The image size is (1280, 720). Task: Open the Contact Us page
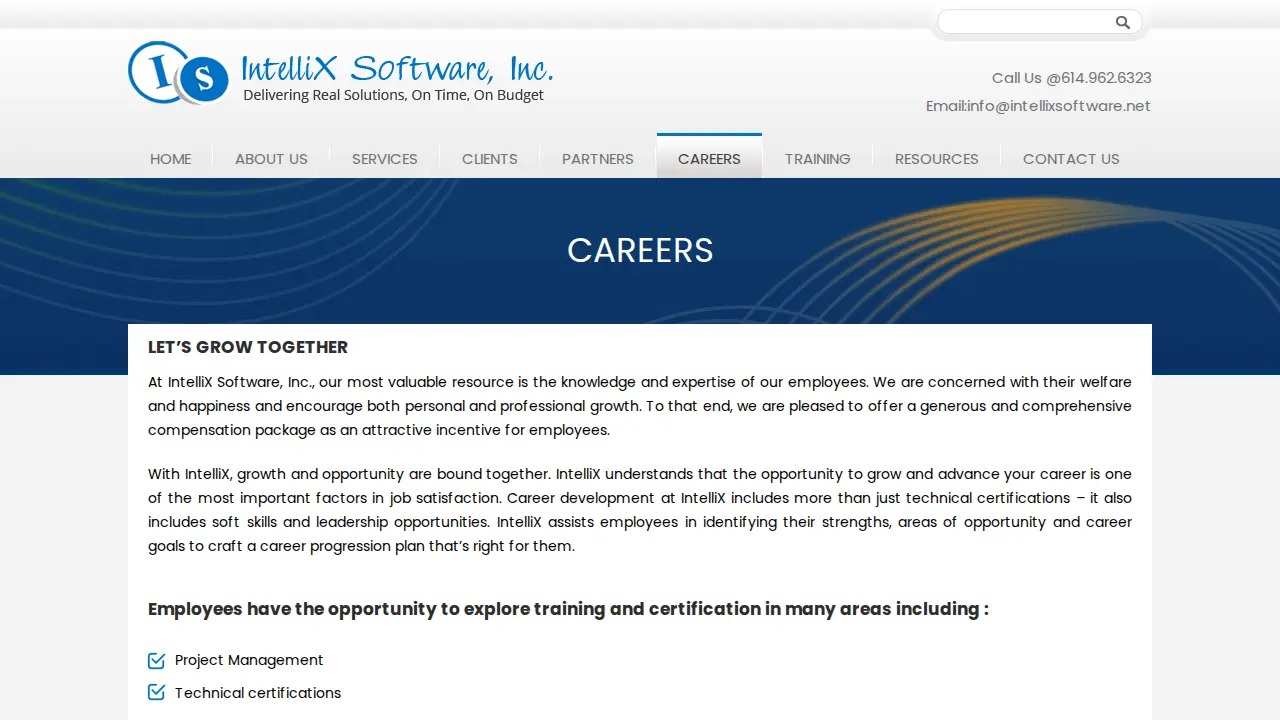pyautogui.click(x=1071, y=159)
